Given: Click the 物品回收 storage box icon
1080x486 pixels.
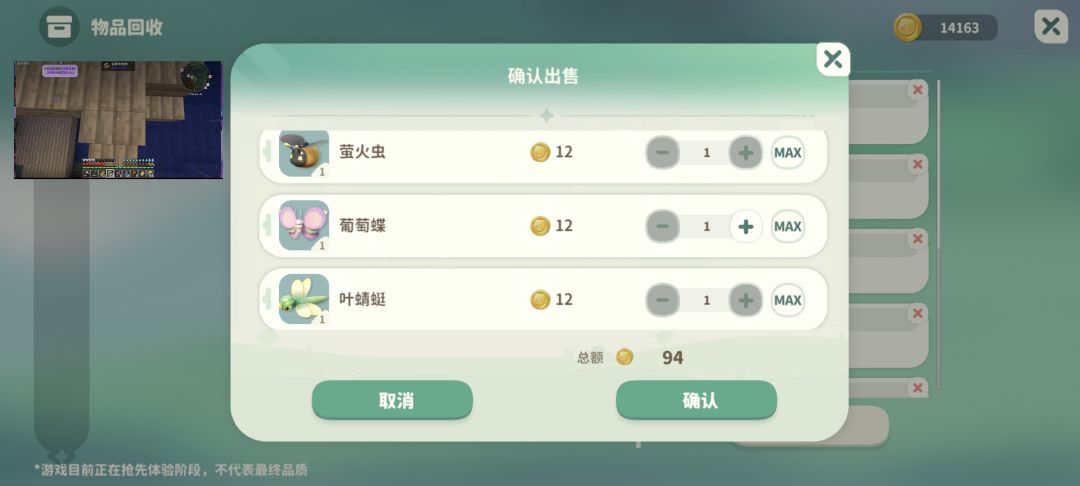Looking at the screenshot, I should 59,27.
